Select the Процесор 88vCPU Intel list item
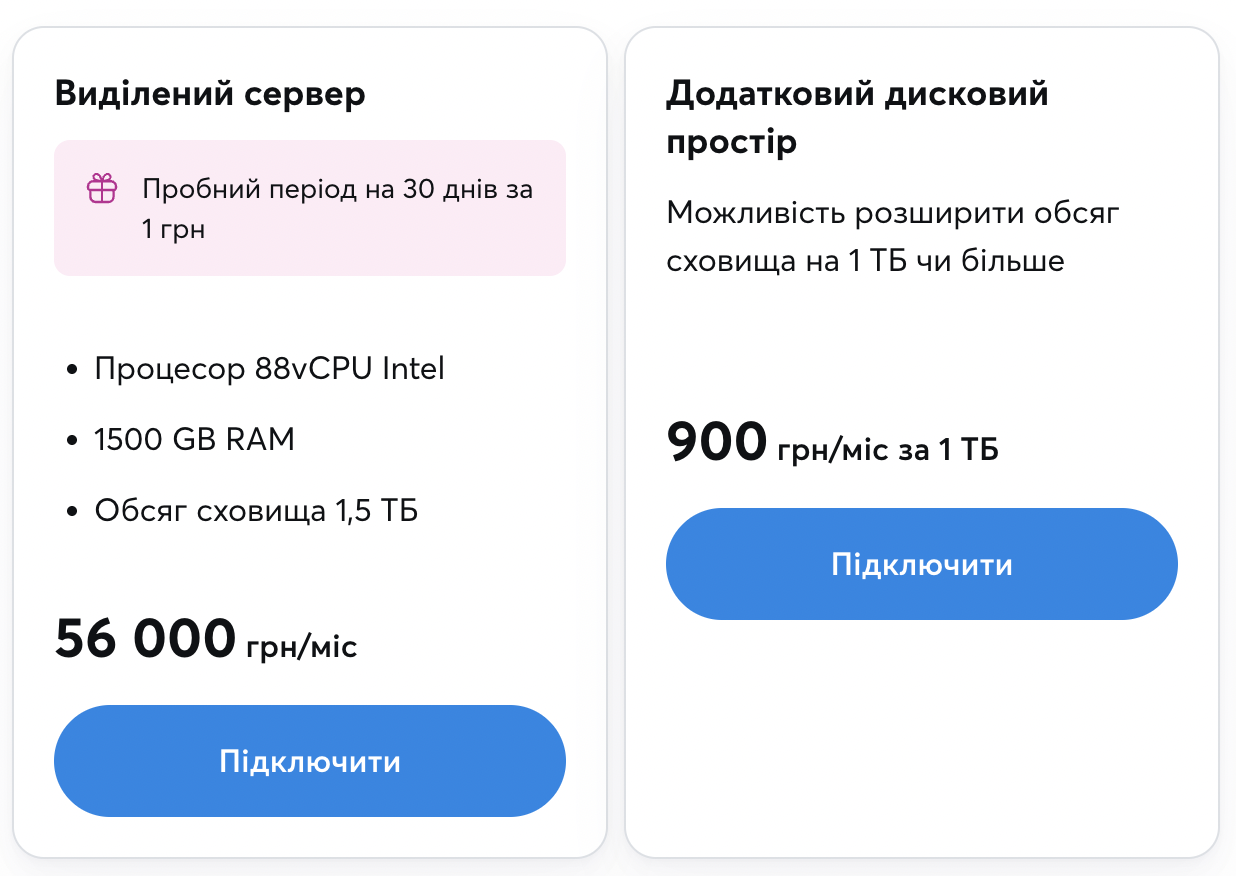Image resolution: width=1236 pixels, height=876 pixels. pos(269,369)
